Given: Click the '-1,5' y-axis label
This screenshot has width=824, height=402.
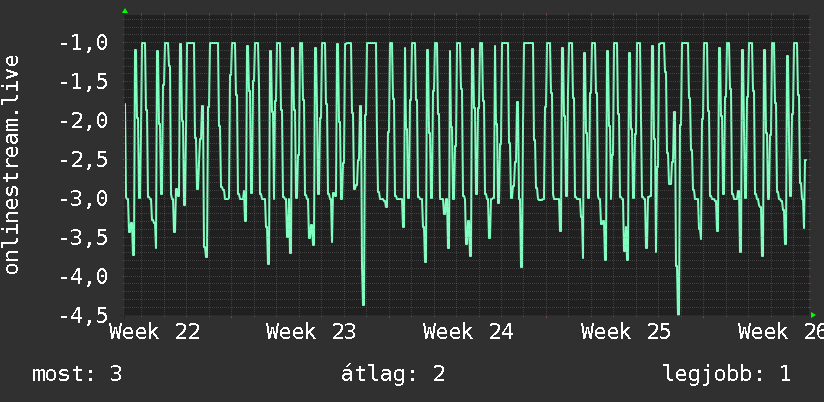Looking at the screenshot, I should point(84,81).
